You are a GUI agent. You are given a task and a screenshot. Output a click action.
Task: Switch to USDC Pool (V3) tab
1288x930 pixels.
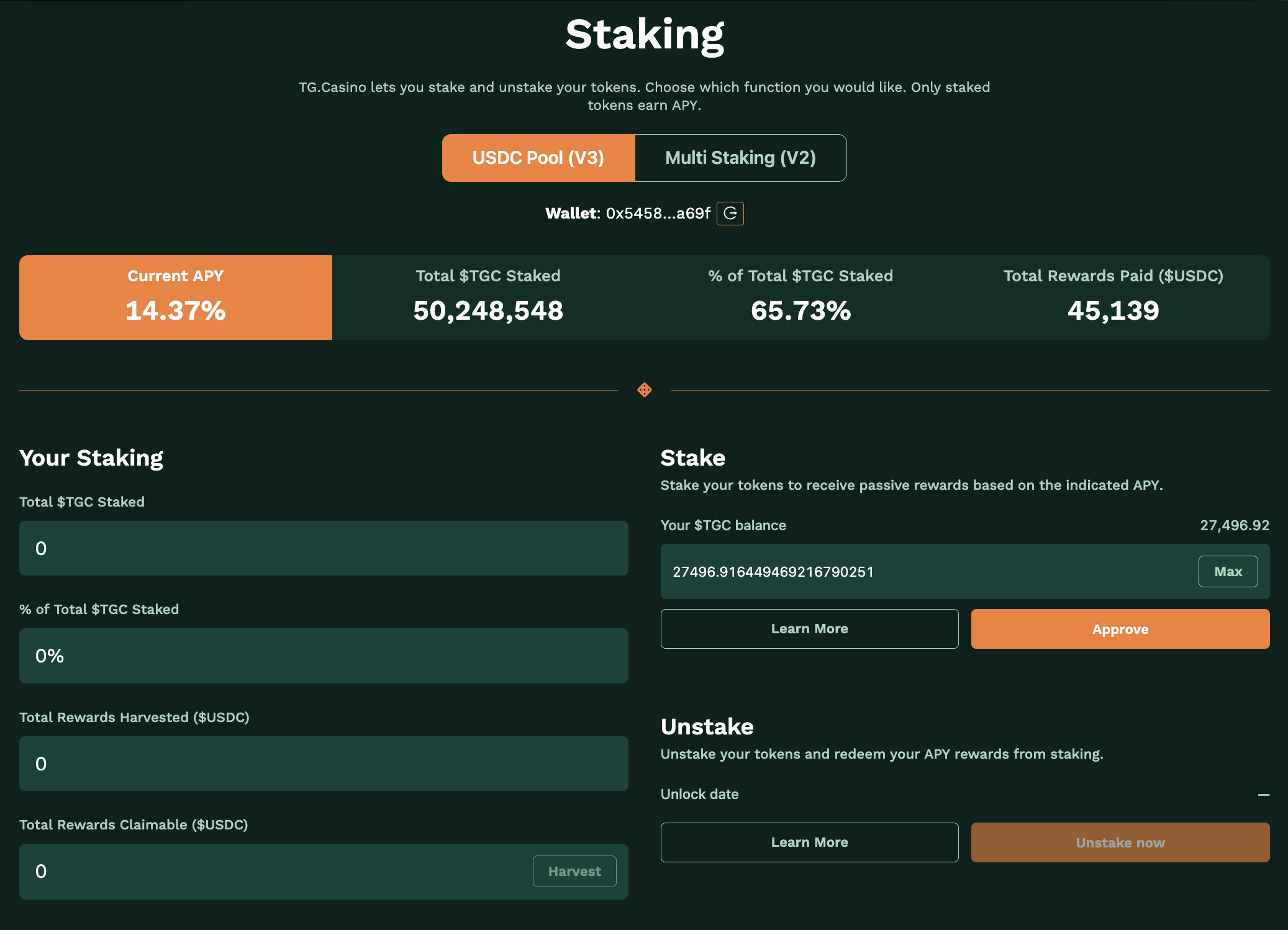(x=538, y=158)
